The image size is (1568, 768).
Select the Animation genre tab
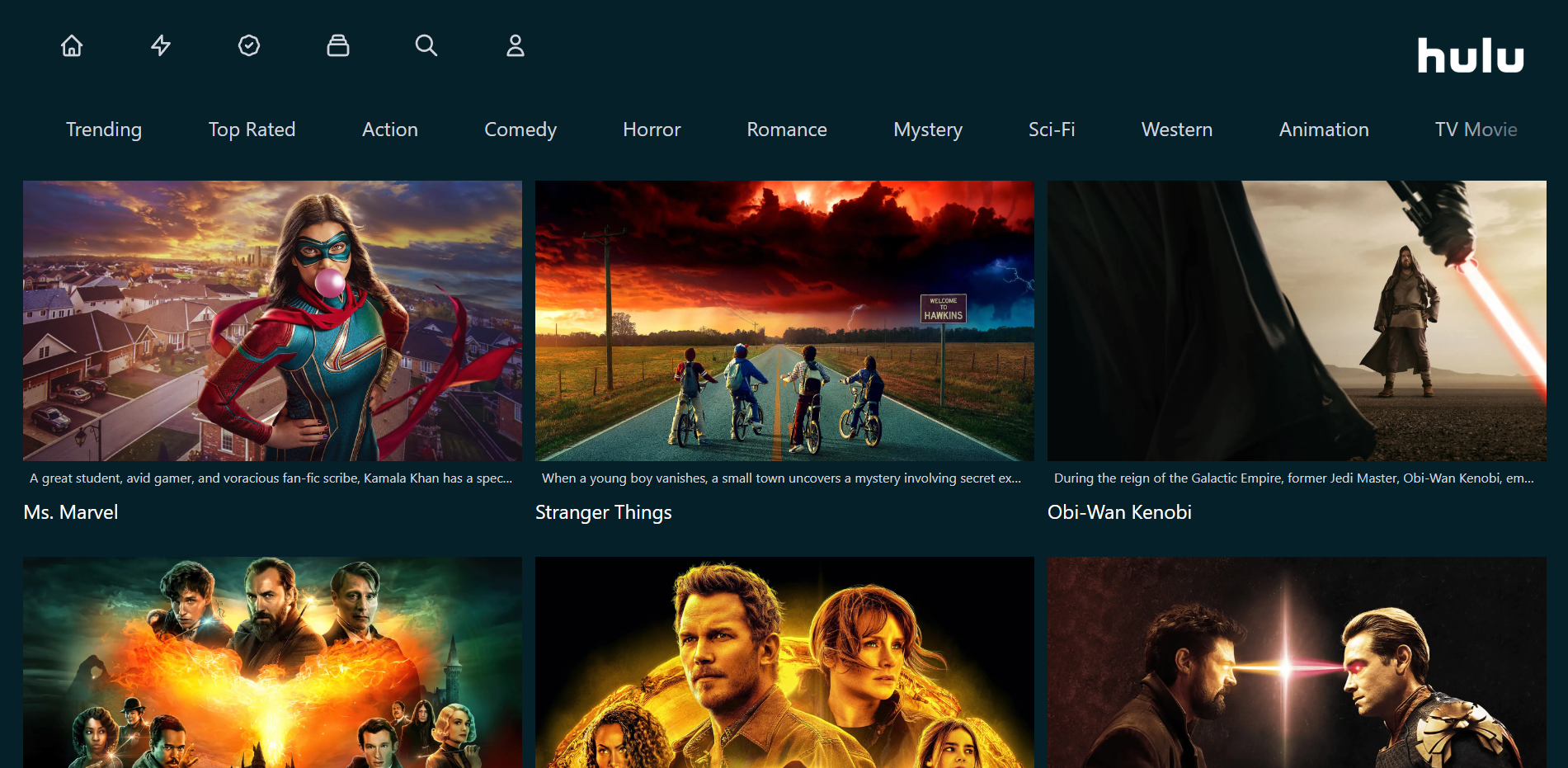tap(1324, 130)
